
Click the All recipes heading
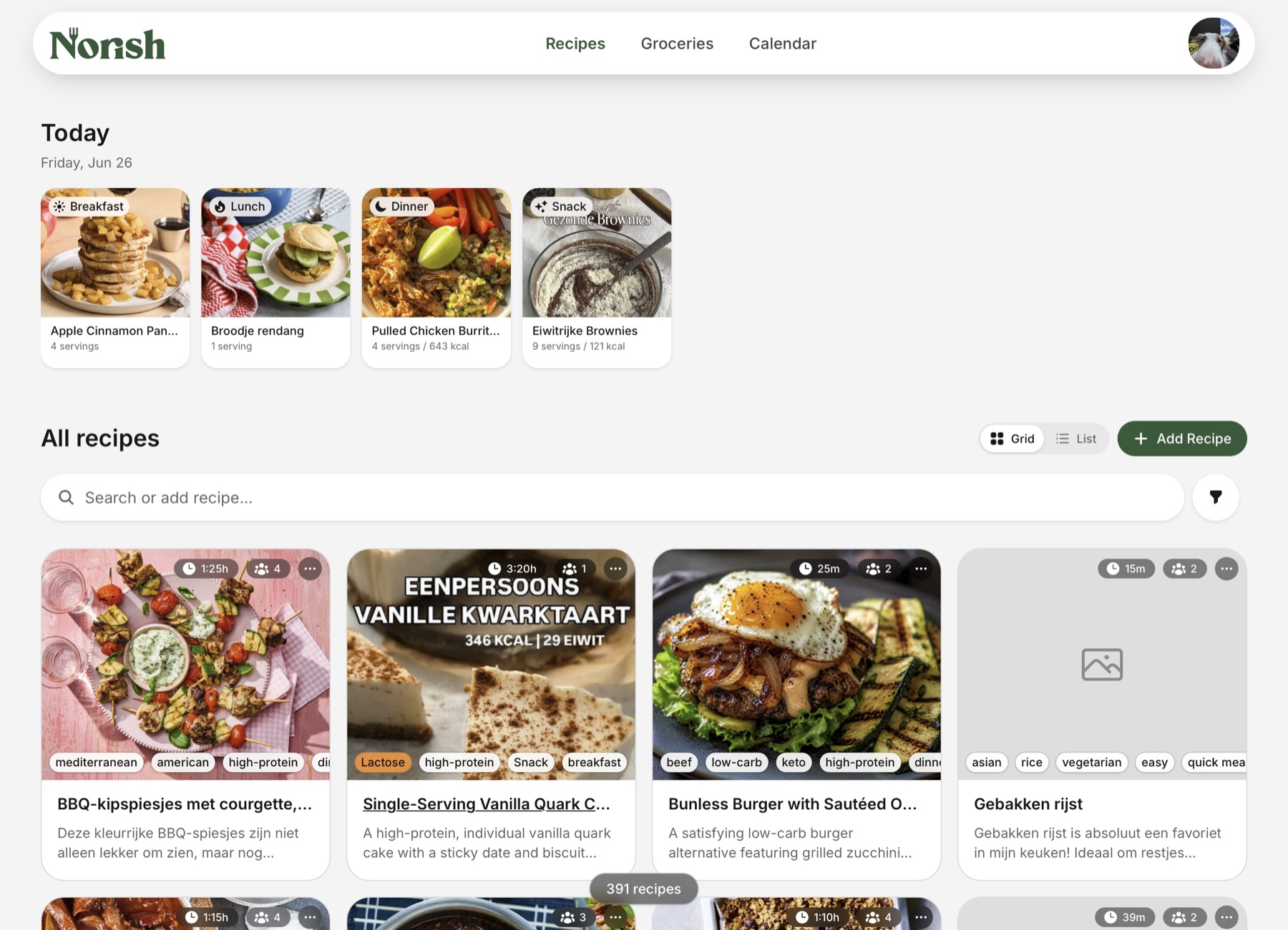click(100, 438)
